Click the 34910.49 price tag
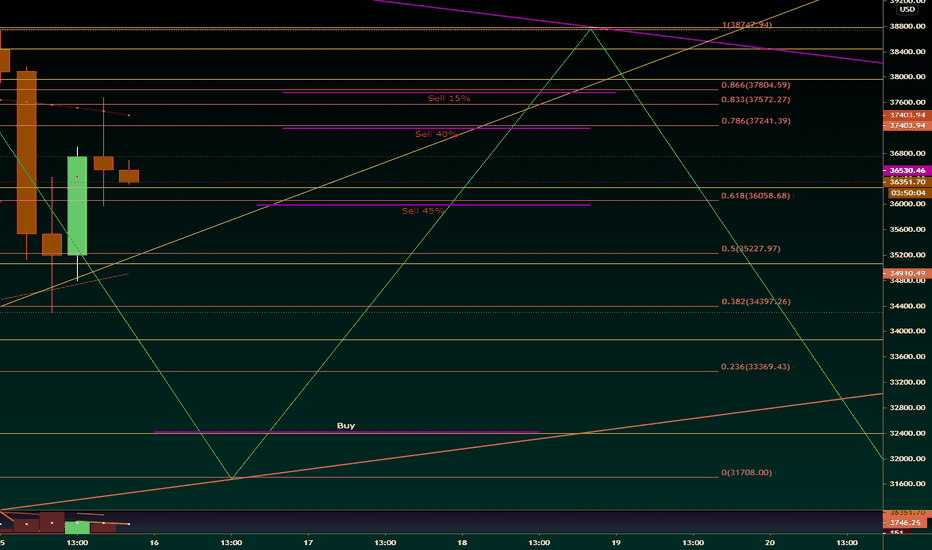This screenshot has height=550, width=932. (x=908, y=274)
